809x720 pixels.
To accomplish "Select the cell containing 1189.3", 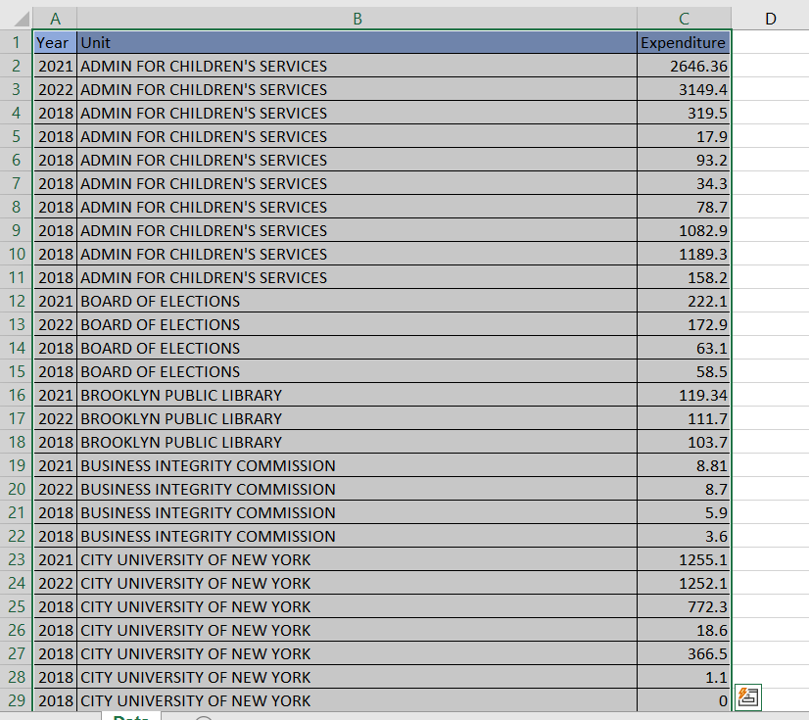I will click(x=684, y=254).
